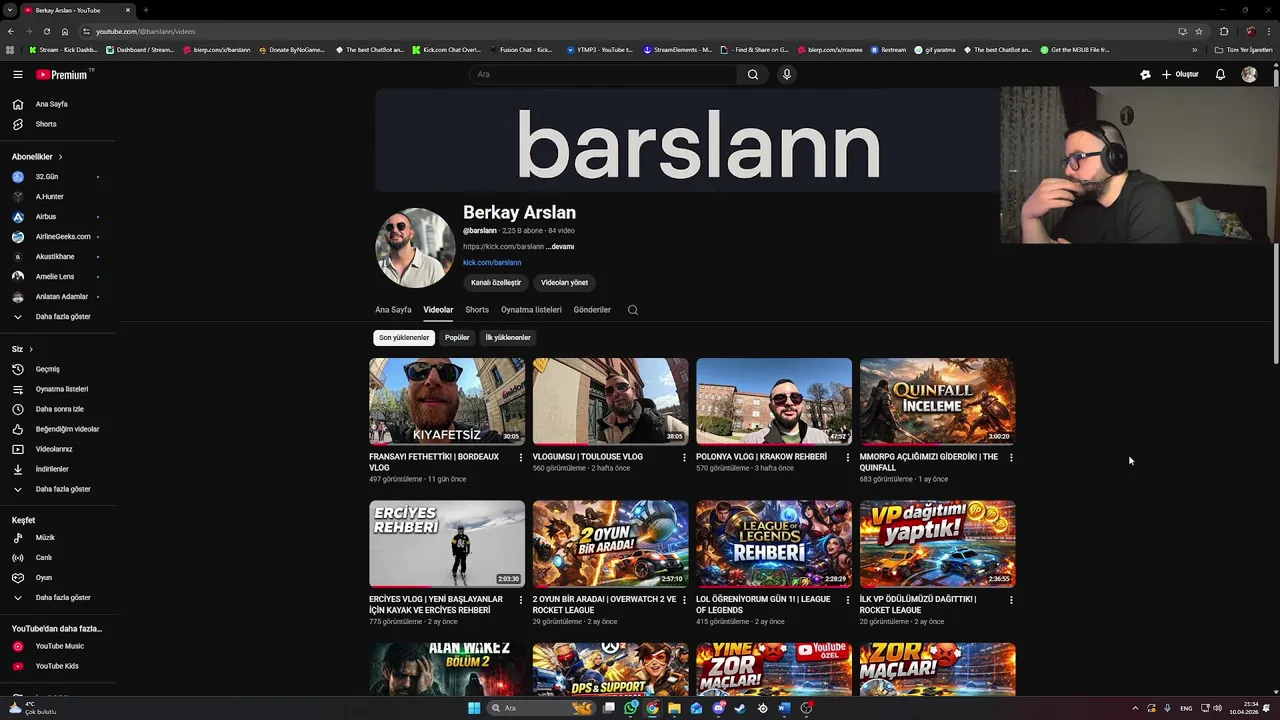Click Kanalı özelleştir button
Image resolution: width=1280 pixels, height=720 pixels.
click(x=496, y=283)
